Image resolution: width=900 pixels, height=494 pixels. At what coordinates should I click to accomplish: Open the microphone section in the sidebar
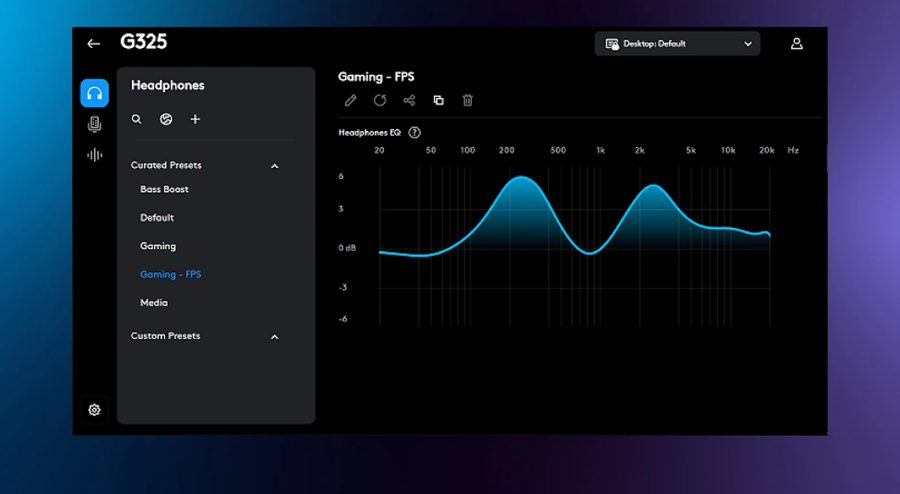tap(94, 124)
